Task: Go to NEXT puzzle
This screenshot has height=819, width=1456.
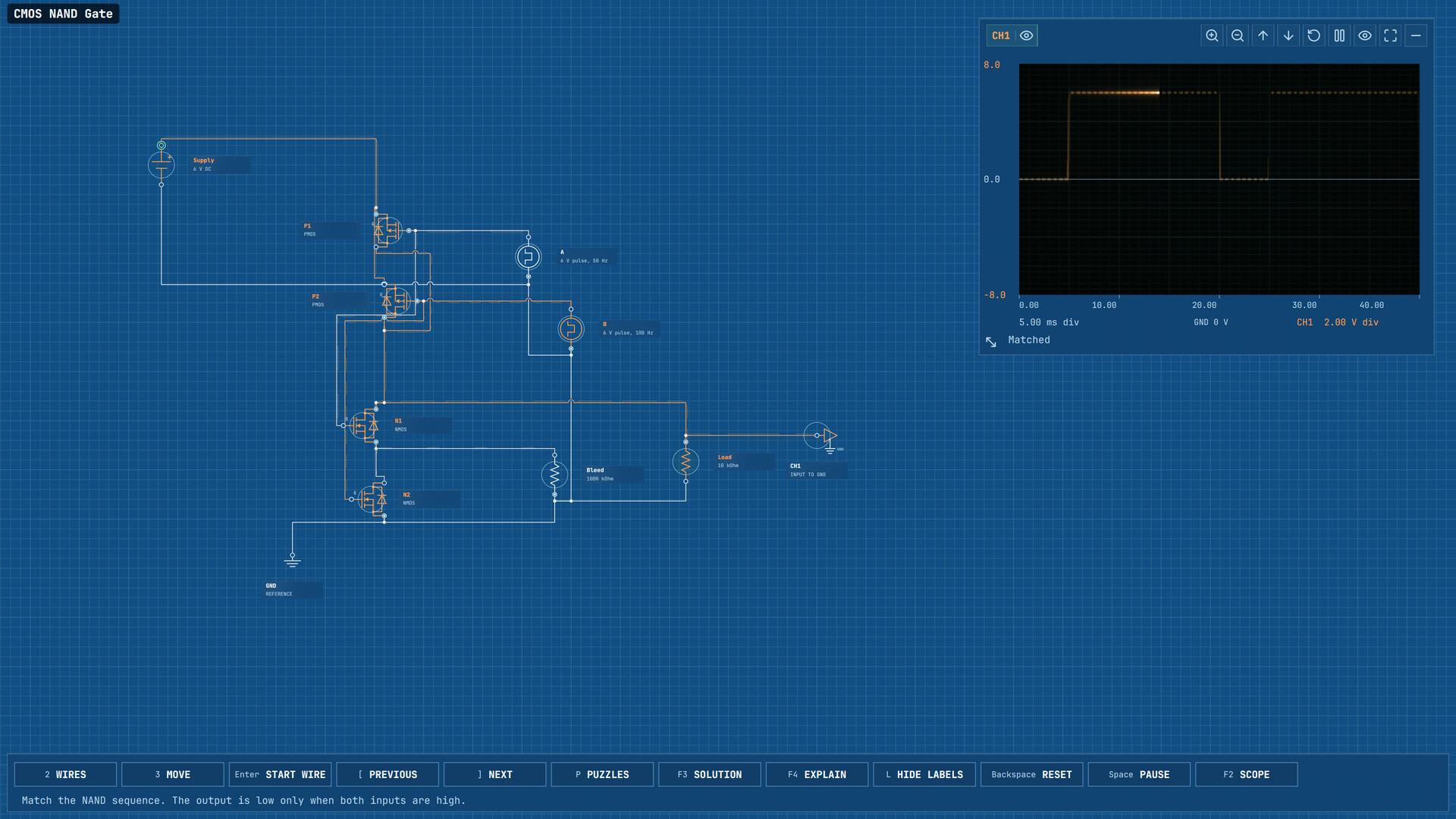Action: [494, 774]
